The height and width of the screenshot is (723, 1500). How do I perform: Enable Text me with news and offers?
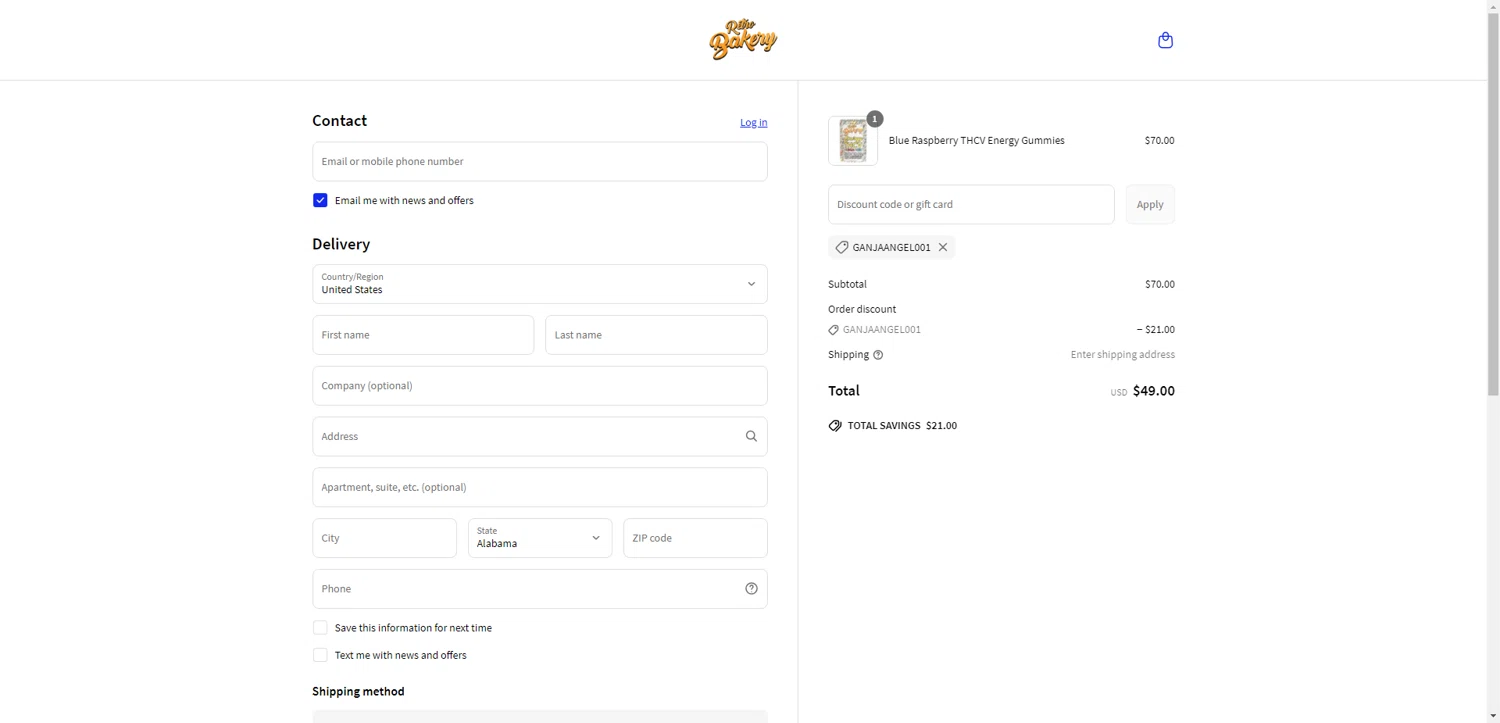tap(320, 655)
